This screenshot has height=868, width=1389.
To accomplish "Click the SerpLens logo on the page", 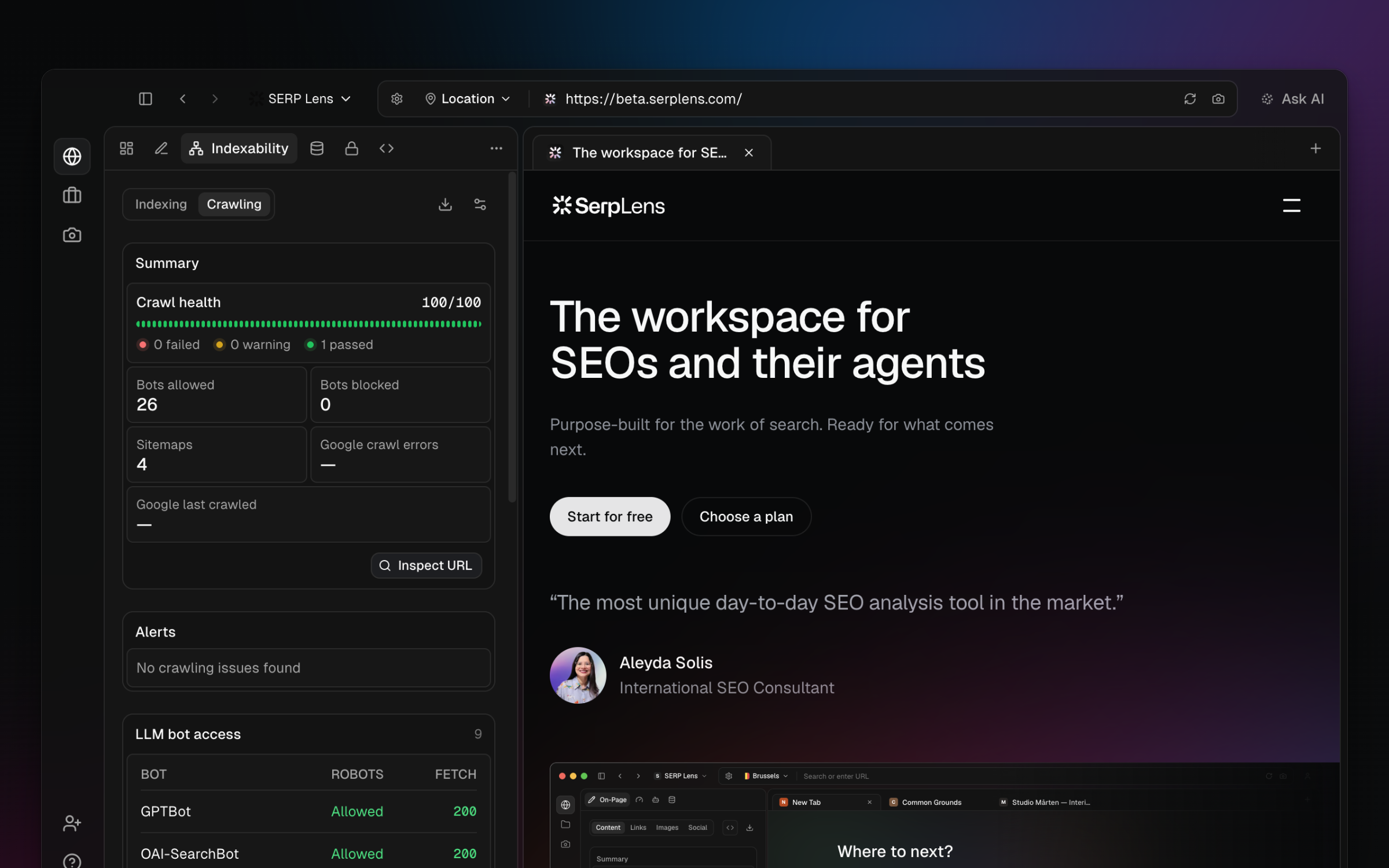I will click(x=608, y=205).
